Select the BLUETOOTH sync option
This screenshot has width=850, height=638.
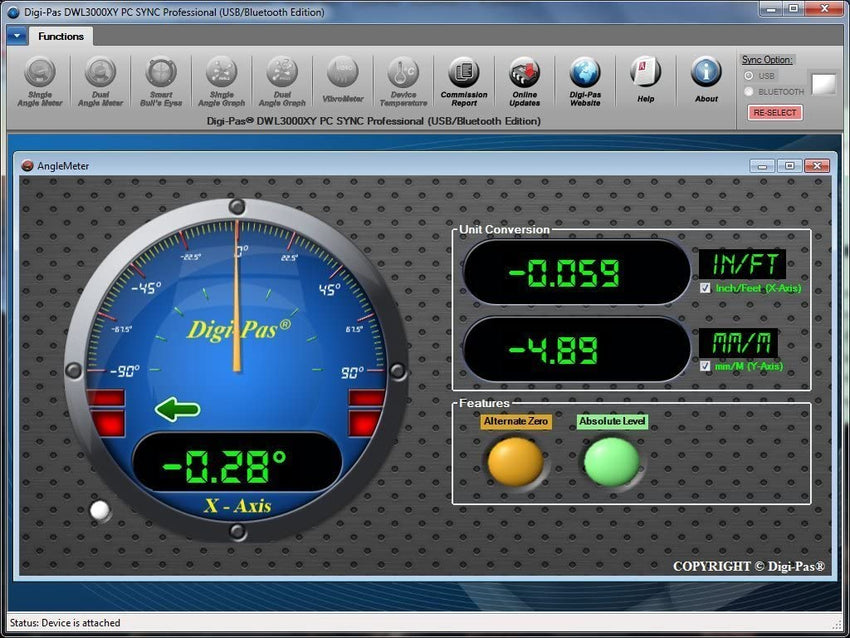[749, 92]
